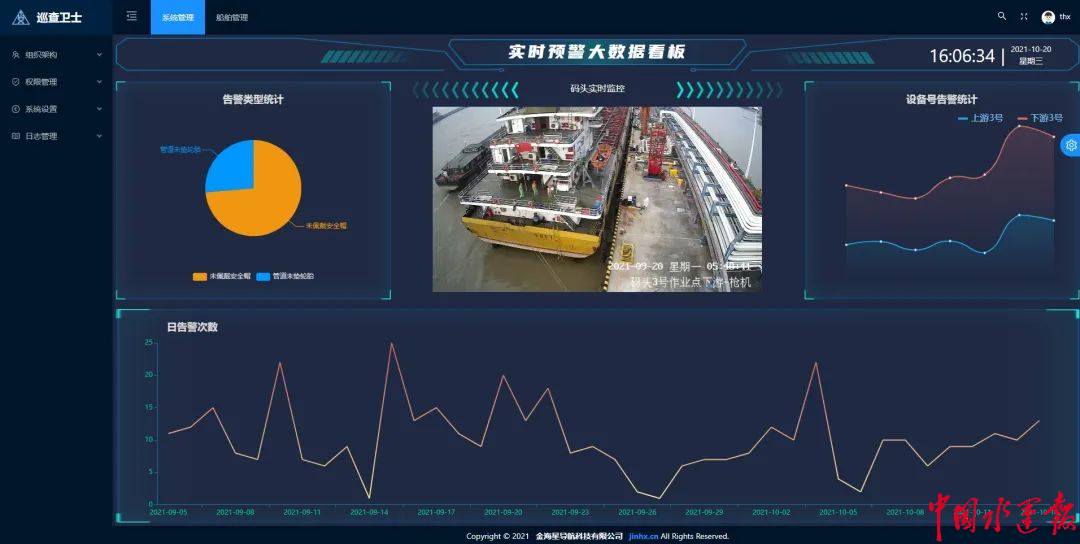
Task: Click the 2021-09-11 axis label
Action: tap(302, 512)
